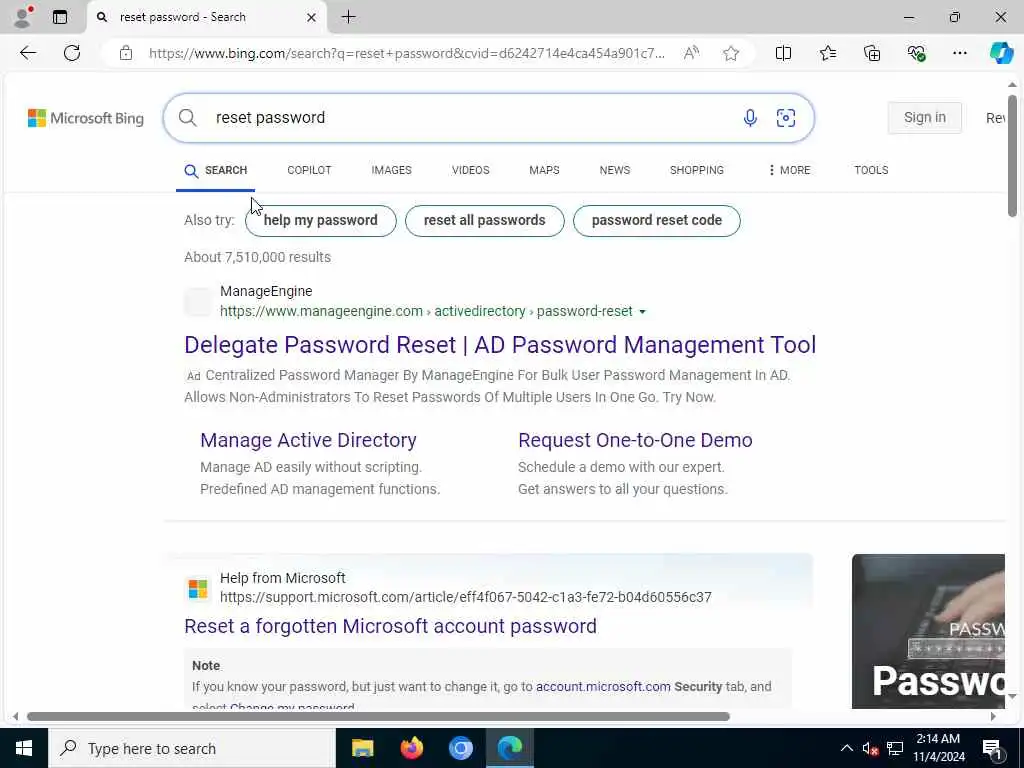Open Reset a forgotten Microsoft account password
This screenshot has height=768, width=1024.
pos(391,626)
